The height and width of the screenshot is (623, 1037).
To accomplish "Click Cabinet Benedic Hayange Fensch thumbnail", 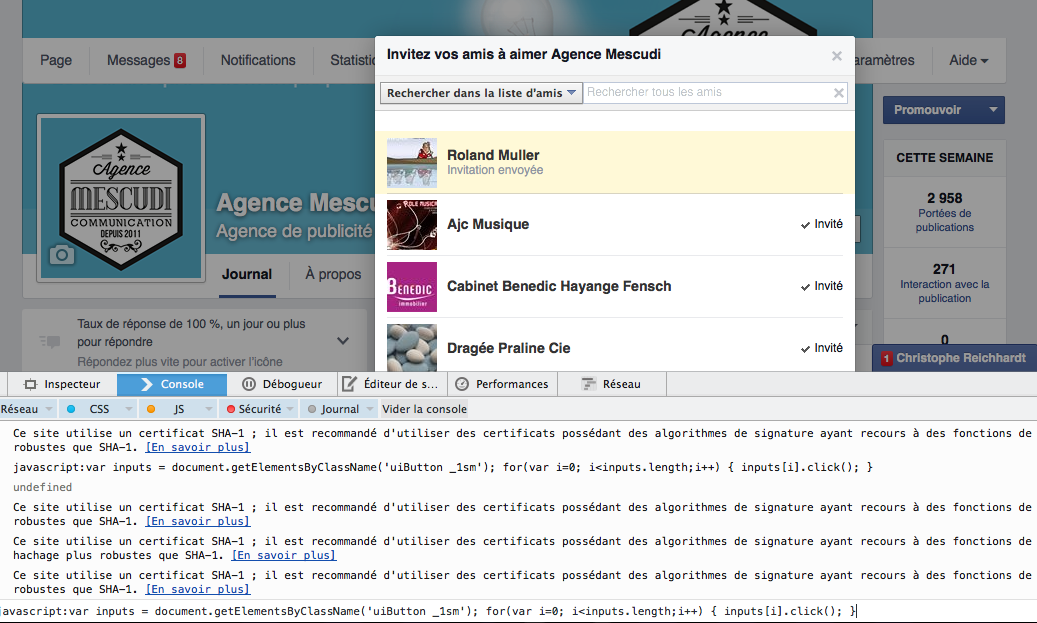I will pos(412,287).
